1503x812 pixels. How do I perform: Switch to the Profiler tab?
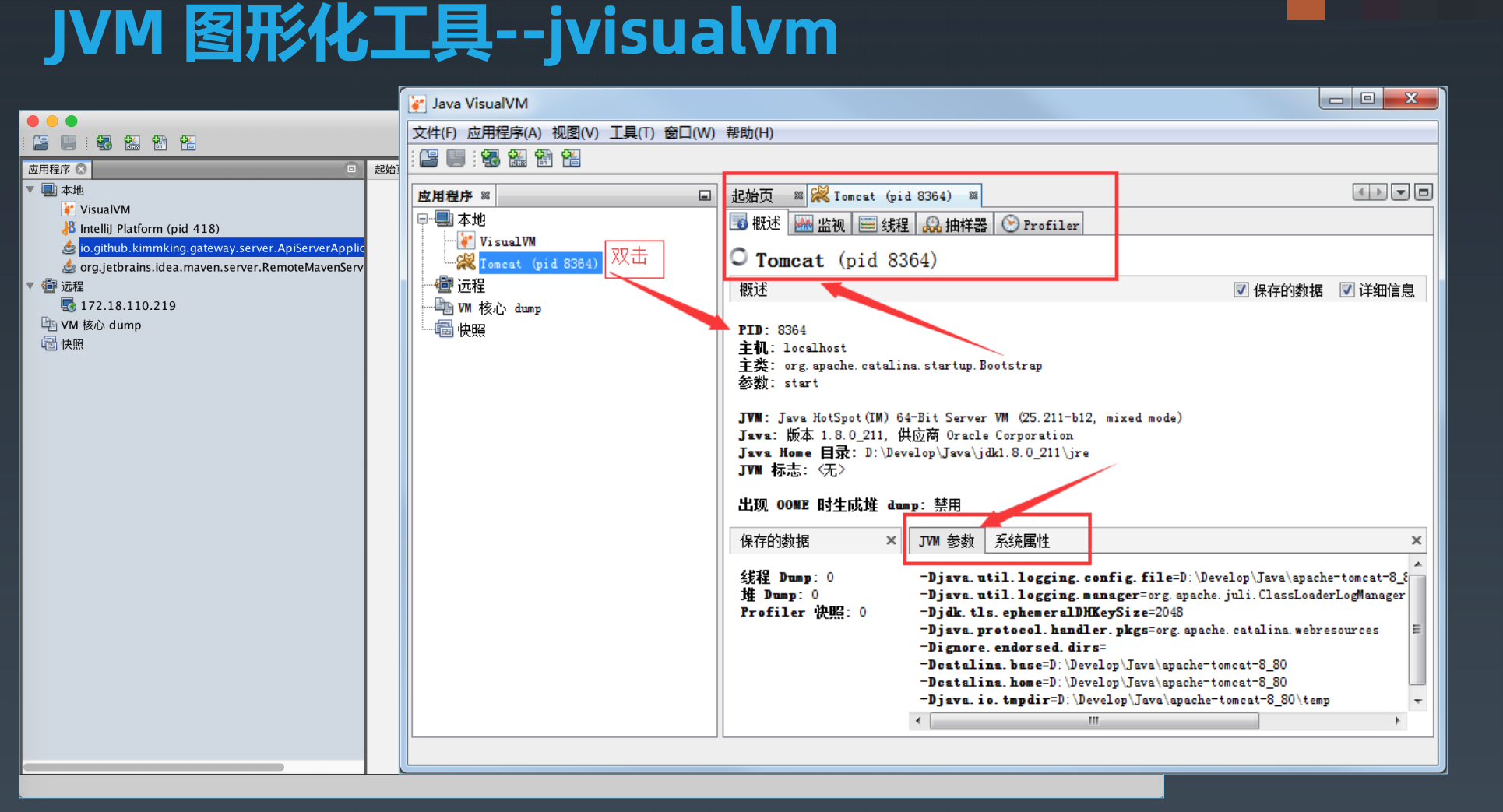tap(1041, 225)
